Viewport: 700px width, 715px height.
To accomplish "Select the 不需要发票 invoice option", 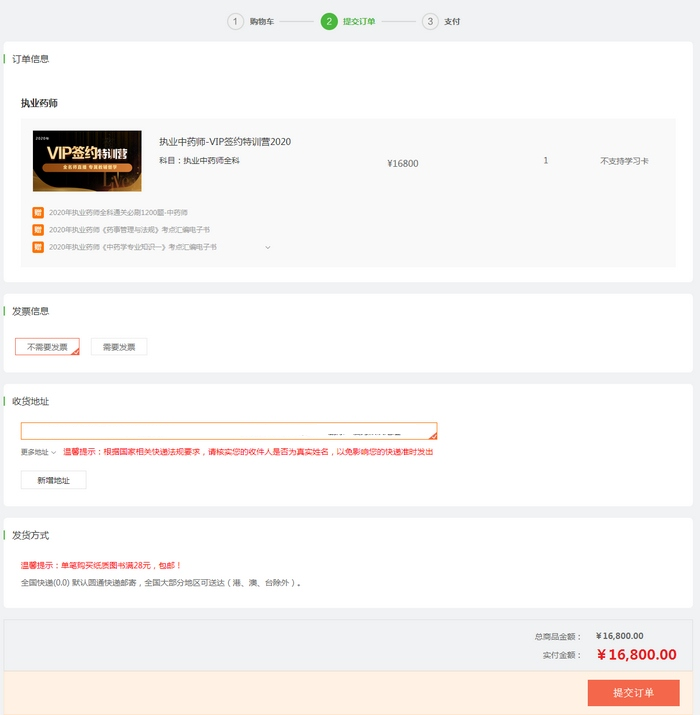I will pos(47,347).
